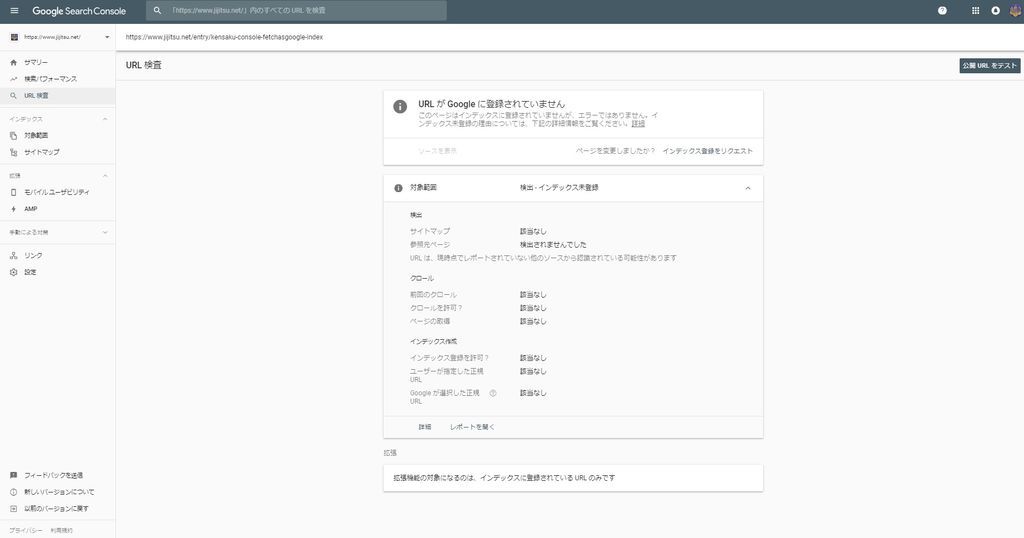Click the heading URL が Google に登録されていません

492,104
